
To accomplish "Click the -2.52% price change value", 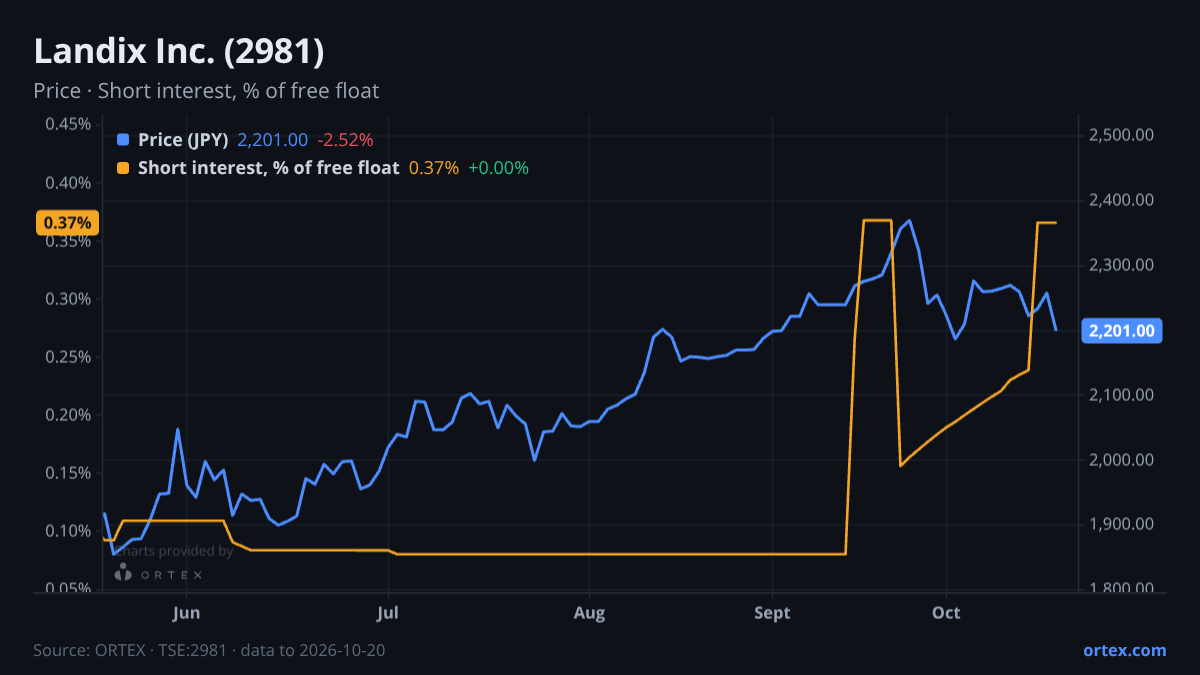I will (x=345, y=140).
